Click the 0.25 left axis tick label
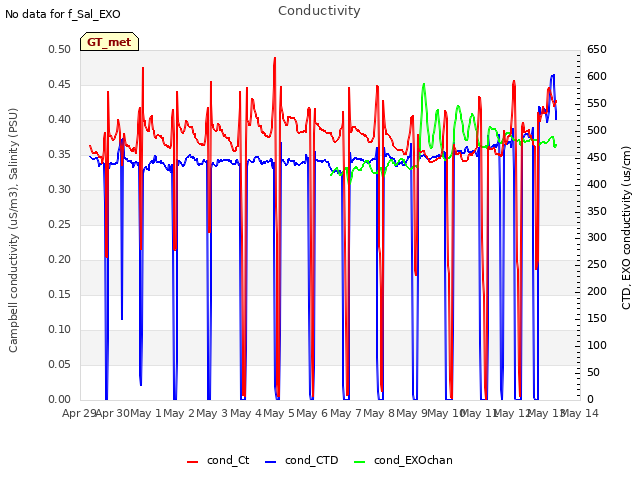The image size is (640, 480). (60, 224)
